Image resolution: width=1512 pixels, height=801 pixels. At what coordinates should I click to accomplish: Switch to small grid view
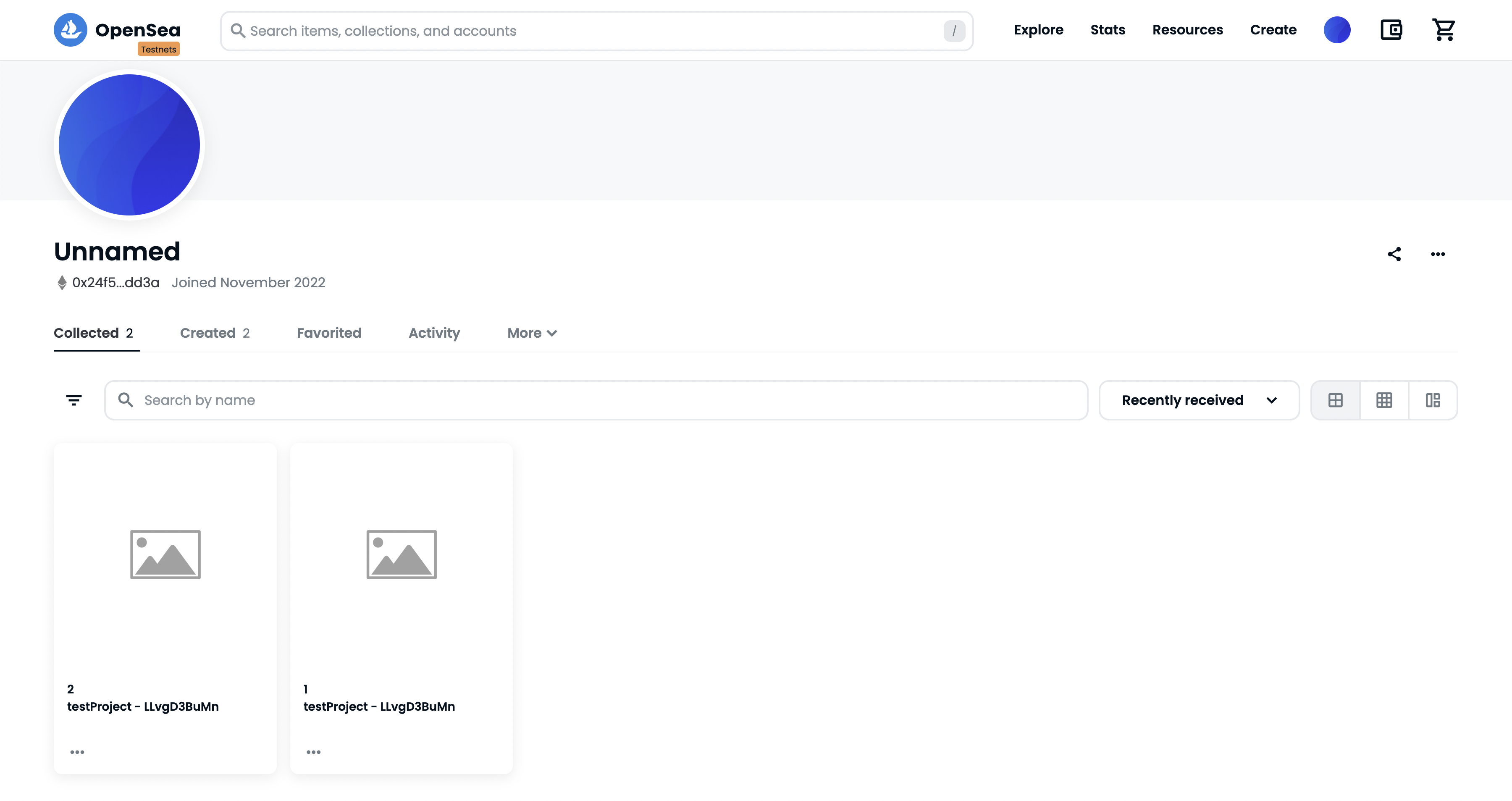(1384, 400)
